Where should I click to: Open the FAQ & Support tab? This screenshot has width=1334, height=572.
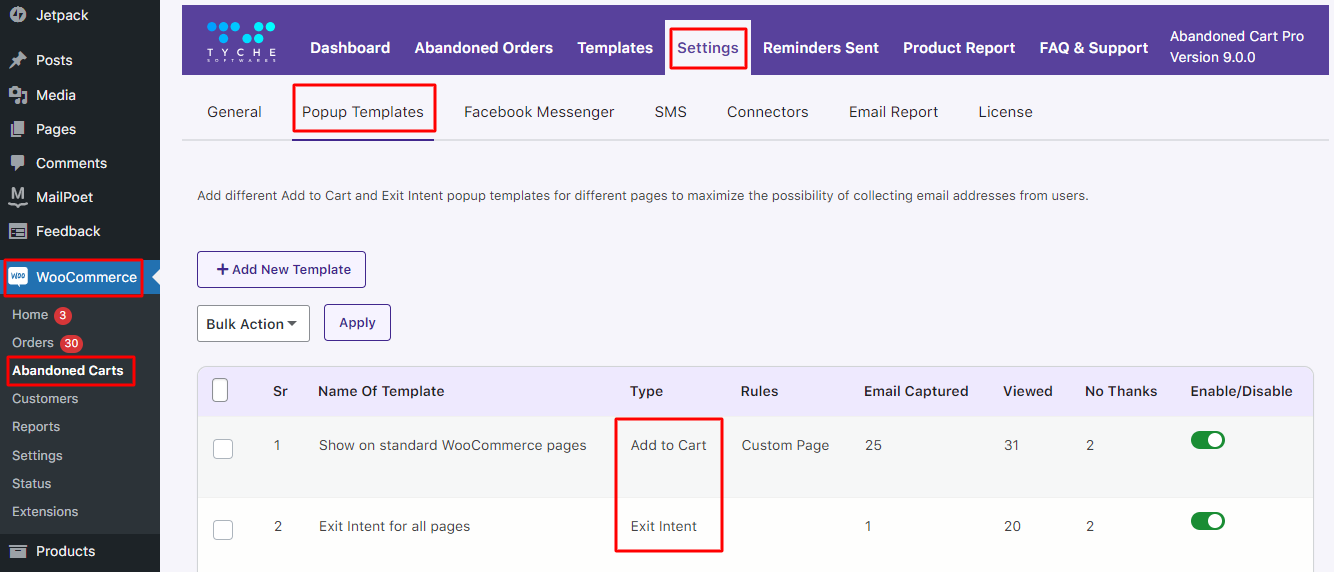(1094, 48)
